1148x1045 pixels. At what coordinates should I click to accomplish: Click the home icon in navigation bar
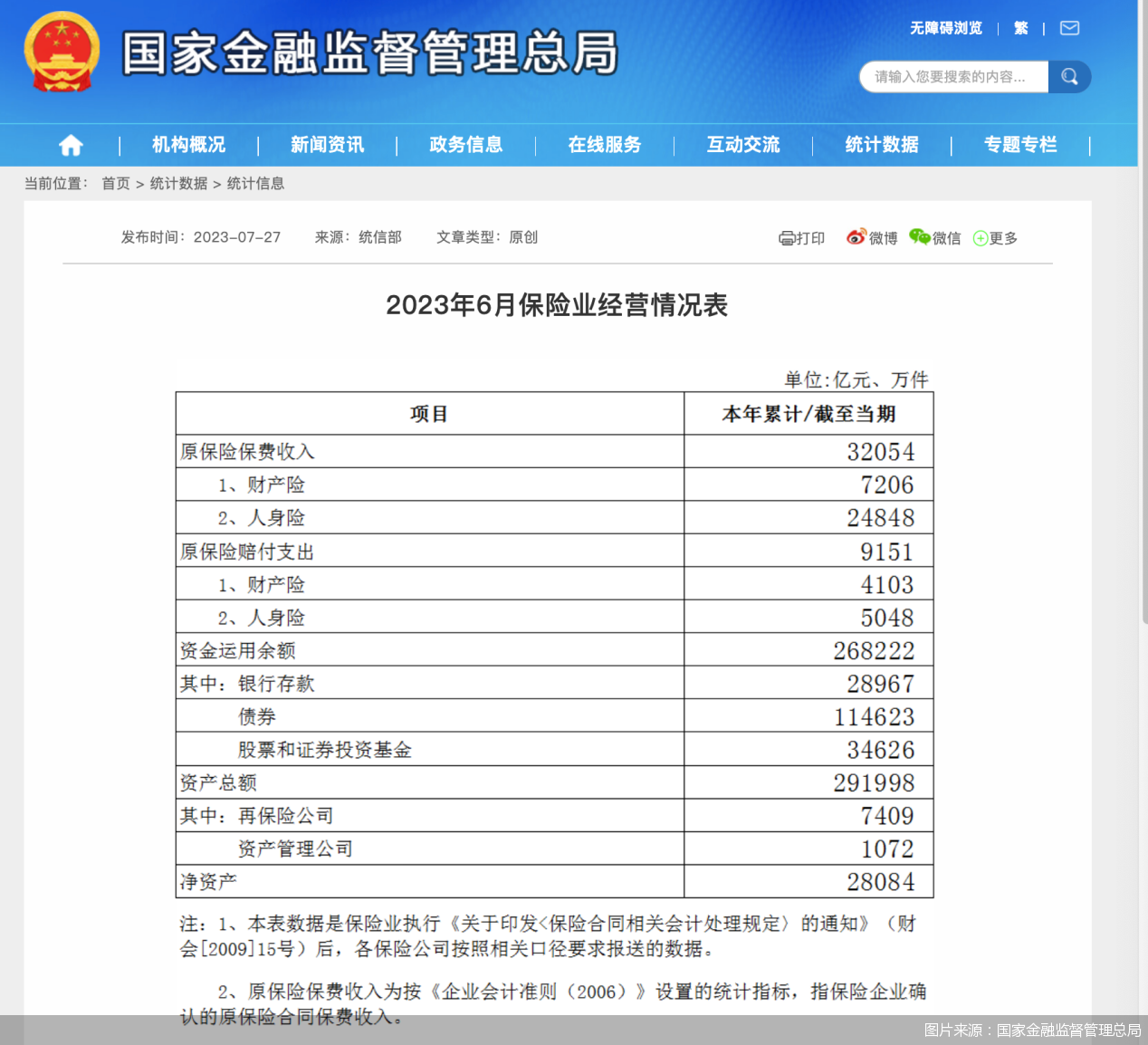(x=71, y=145)
